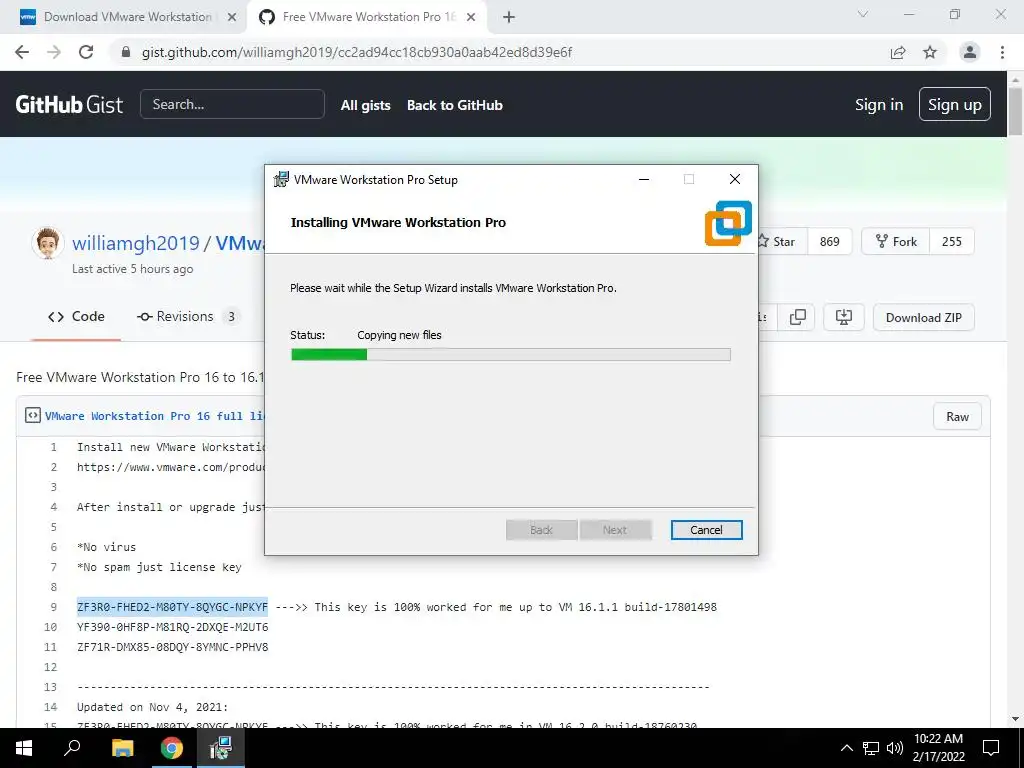The image size is (1024, 768).
Task: Click the forward navigation arrow
Action: pyautogui.click(x=54, y=52)
